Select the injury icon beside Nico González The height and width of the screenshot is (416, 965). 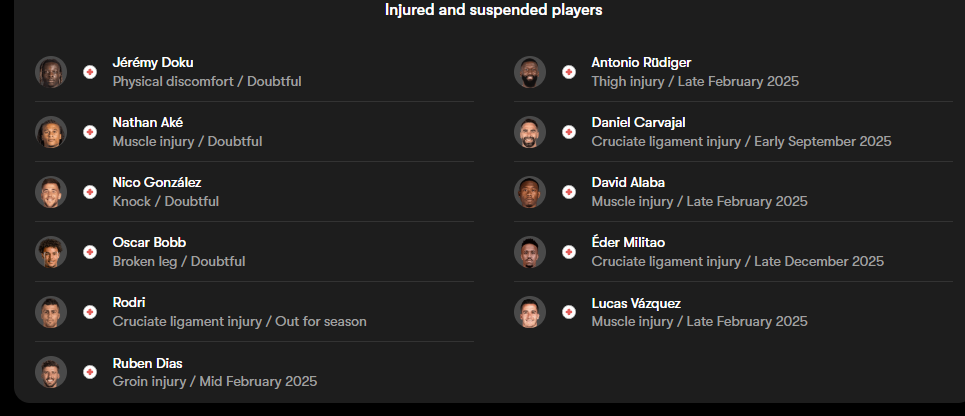[x=90, y=192]
